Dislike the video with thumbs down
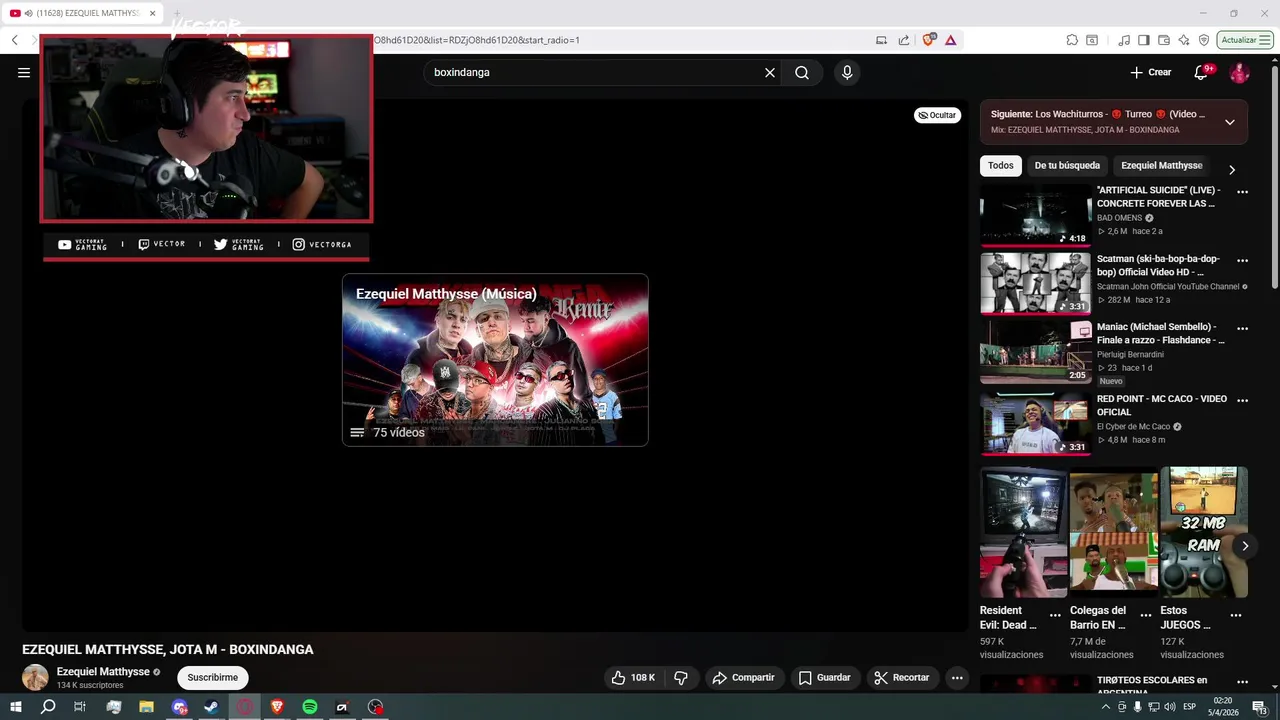 point(681,677)
